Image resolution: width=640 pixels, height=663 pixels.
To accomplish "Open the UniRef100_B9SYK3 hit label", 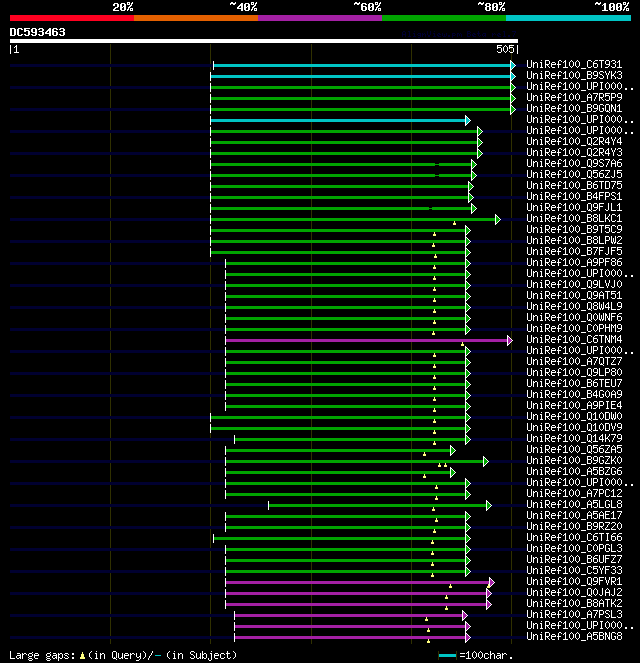I will tap(574, 75).
